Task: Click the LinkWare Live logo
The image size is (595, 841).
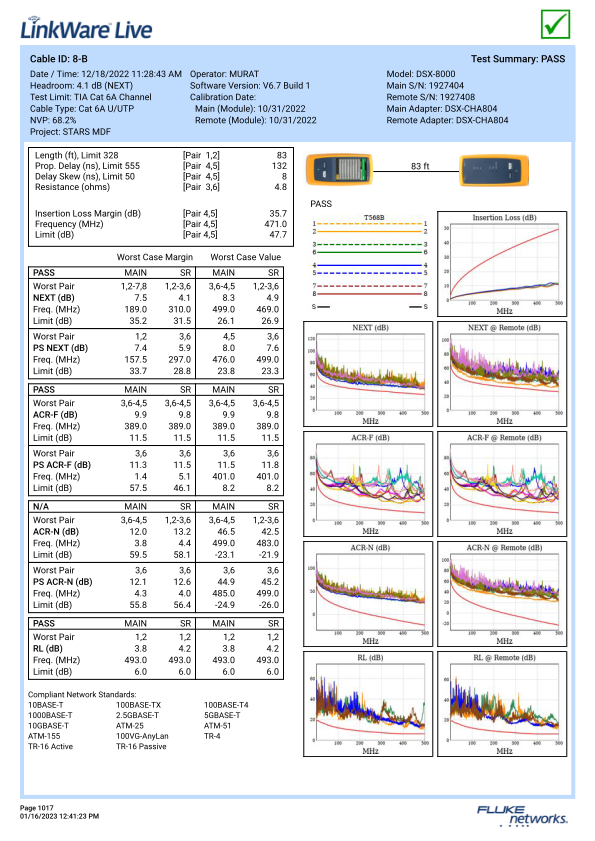Action: click(86, 29)
